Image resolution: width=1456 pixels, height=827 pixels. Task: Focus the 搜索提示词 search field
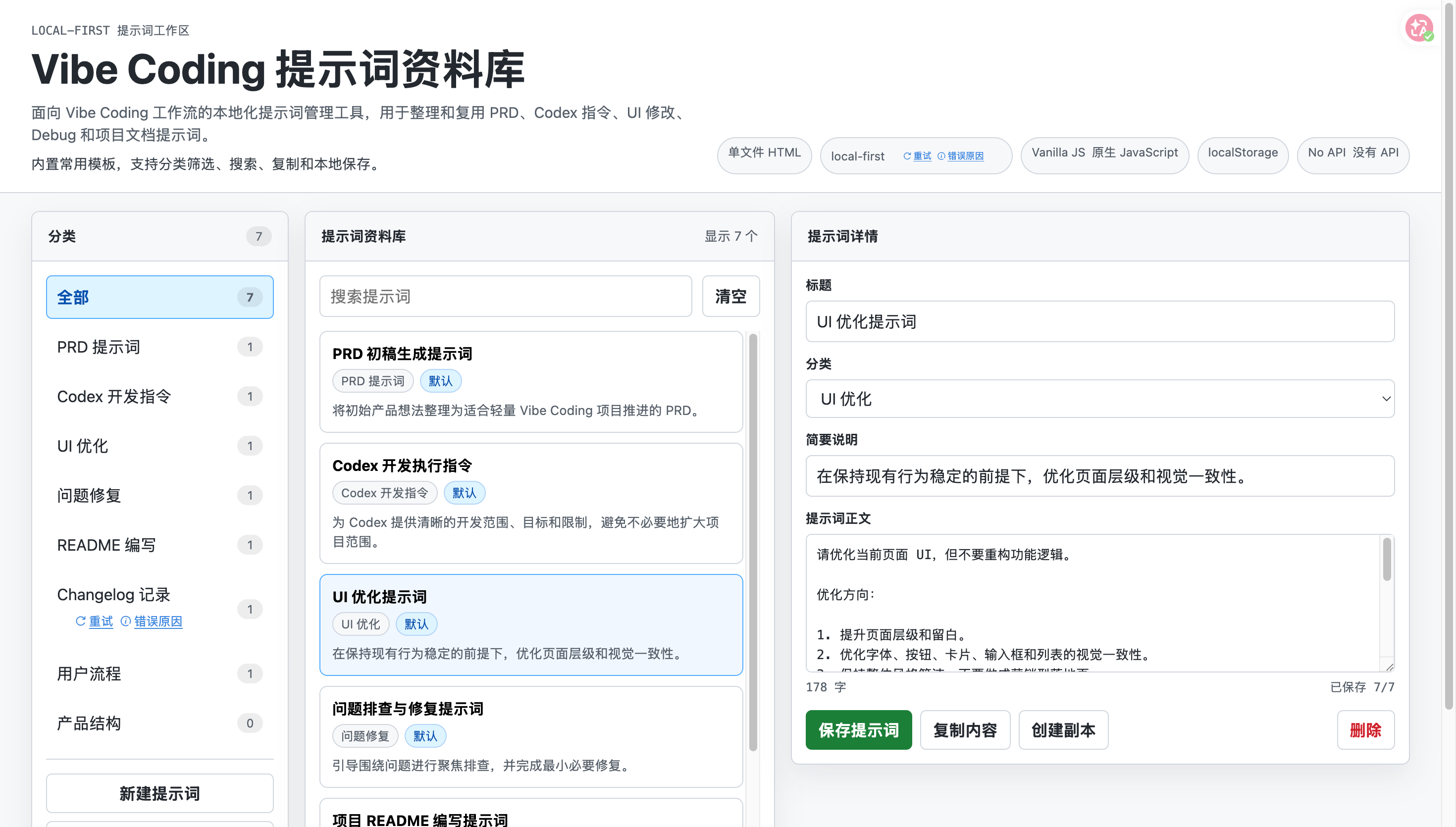coord(506,297)
